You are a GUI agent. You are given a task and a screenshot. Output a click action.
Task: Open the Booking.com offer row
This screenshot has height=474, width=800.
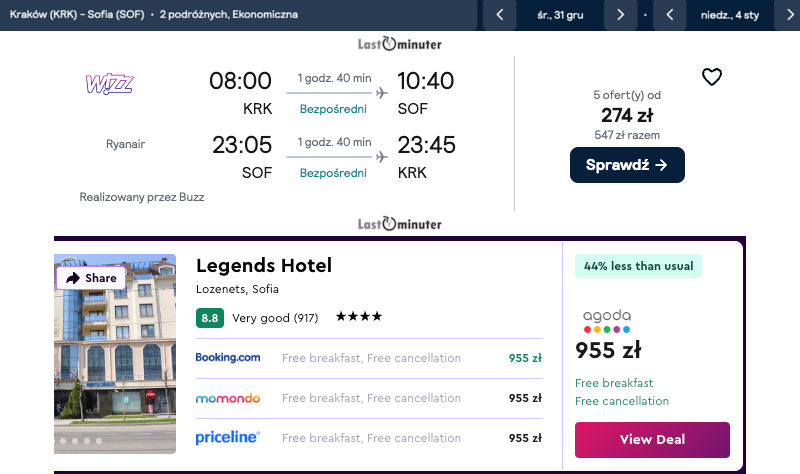pyautogui.click(x=369, y=358)
